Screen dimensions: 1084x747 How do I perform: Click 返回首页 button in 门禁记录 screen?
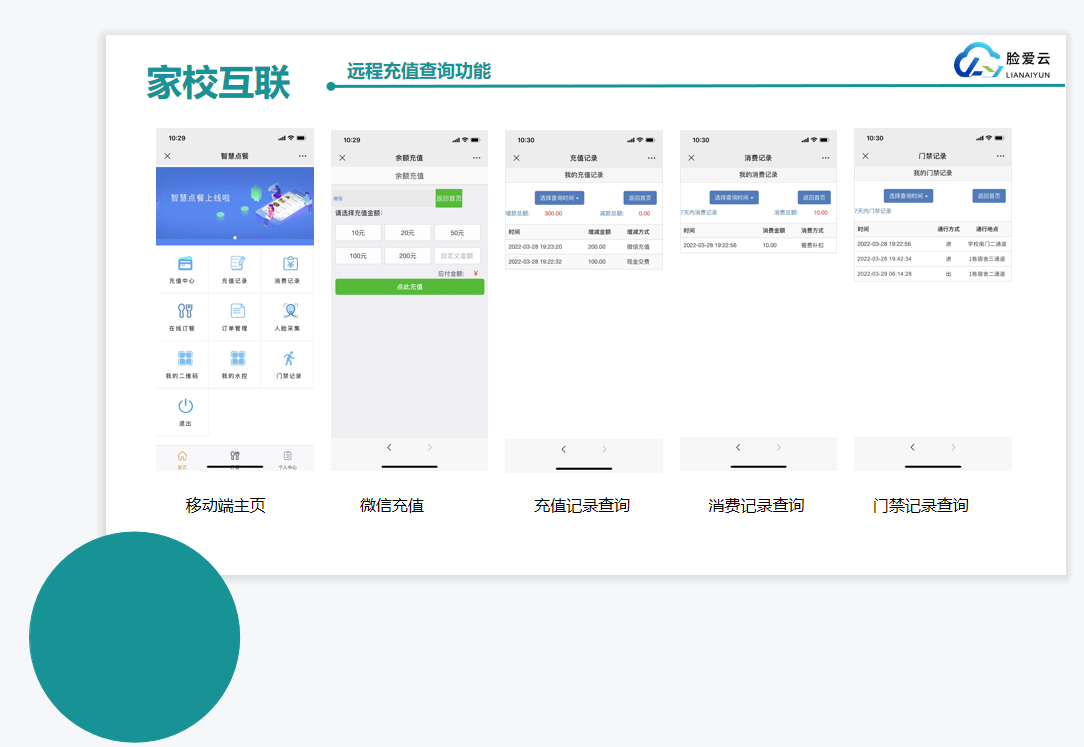(x=989, y=196)
